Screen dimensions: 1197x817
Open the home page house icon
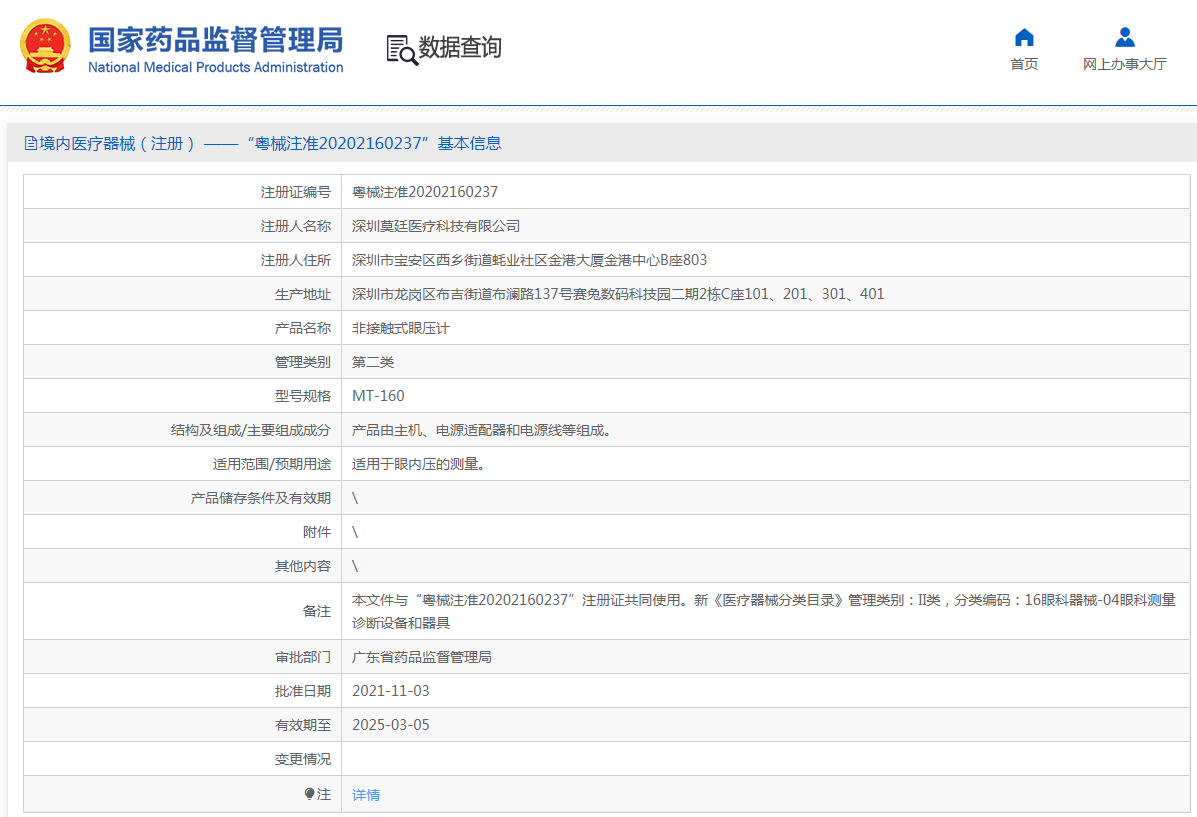click(1024, 37)
